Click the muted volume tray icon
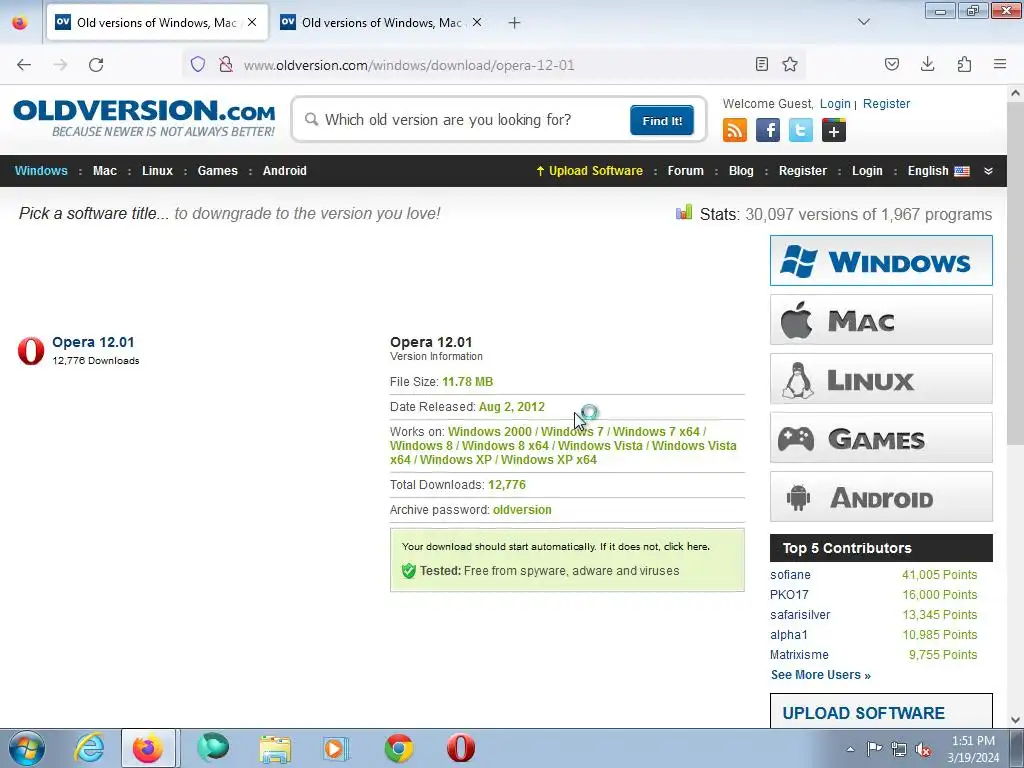The height and width of the screenshot is (768, 1024). pos(923,749)
